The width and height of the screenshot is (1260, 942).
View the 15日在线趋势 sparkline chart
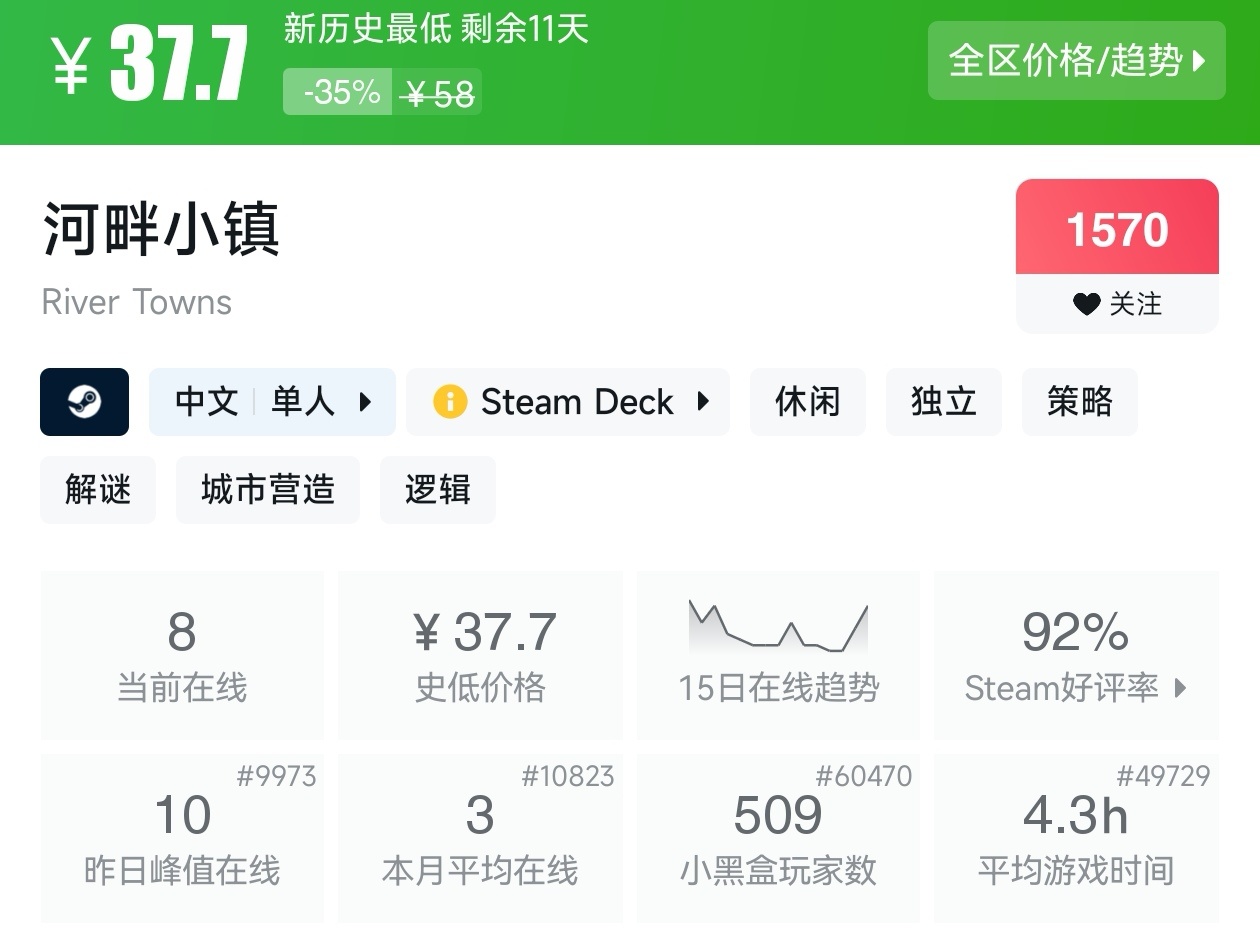[778, 628]
